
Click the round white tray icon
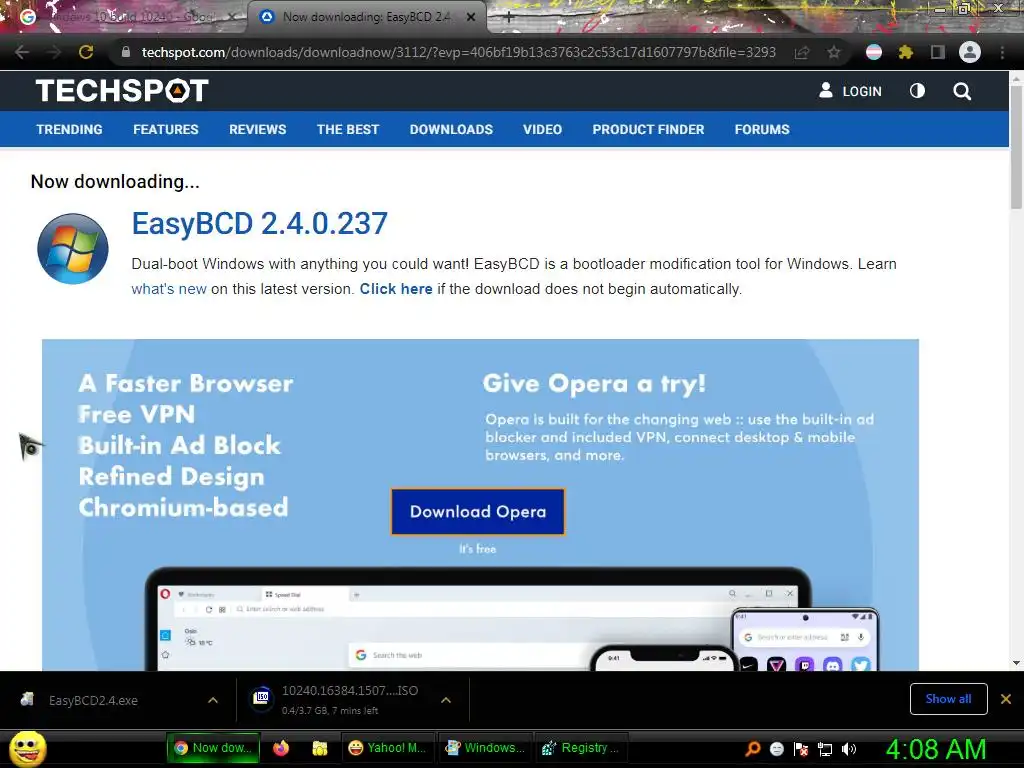click(777, 749)
